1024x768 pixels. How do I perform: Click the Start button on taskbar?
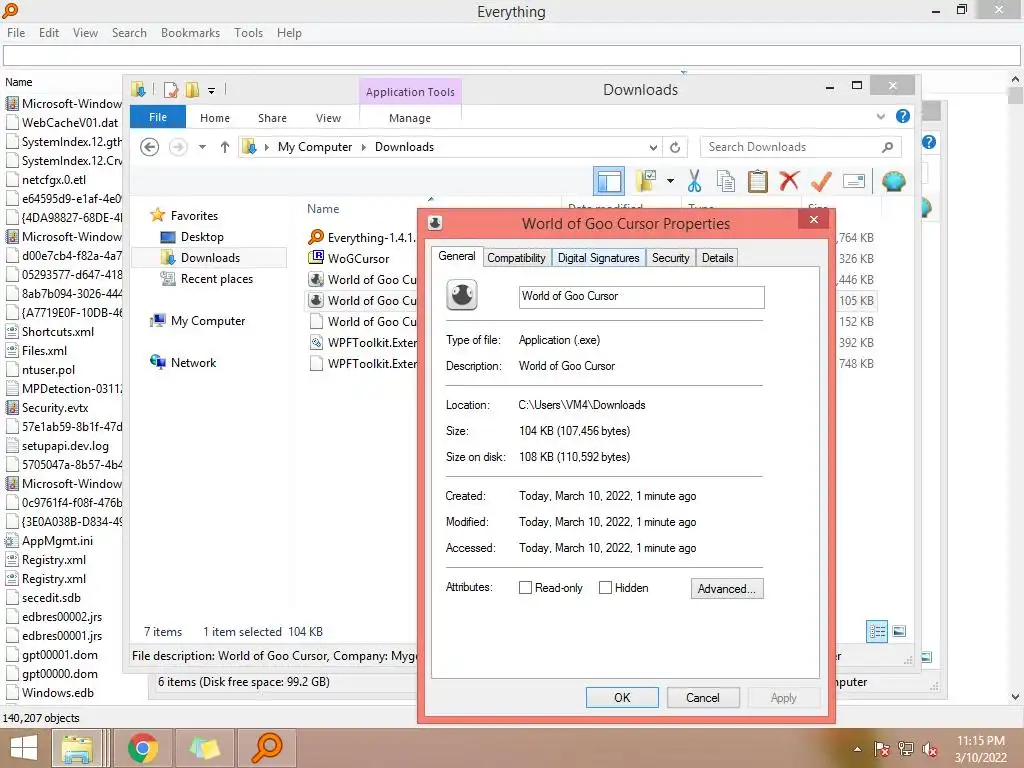point(24,748)
